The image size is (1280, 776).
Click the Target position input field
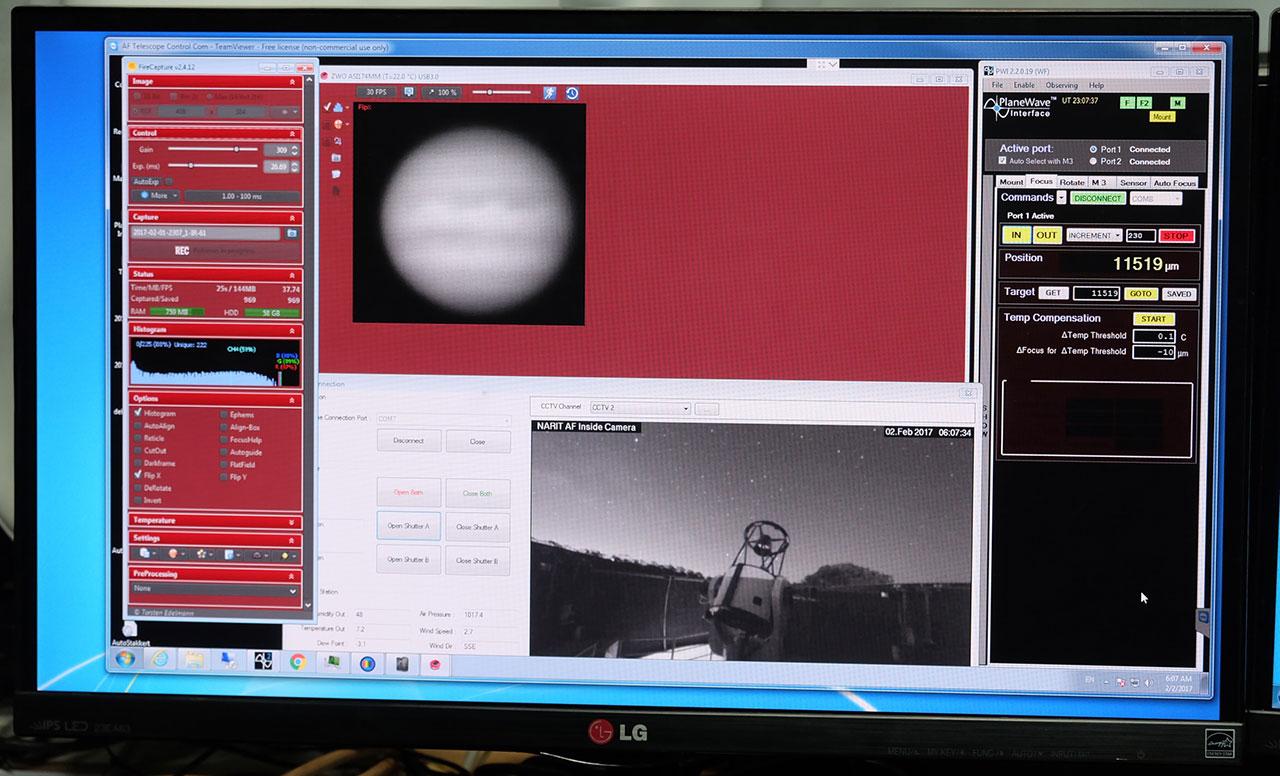pos(1096,294)
